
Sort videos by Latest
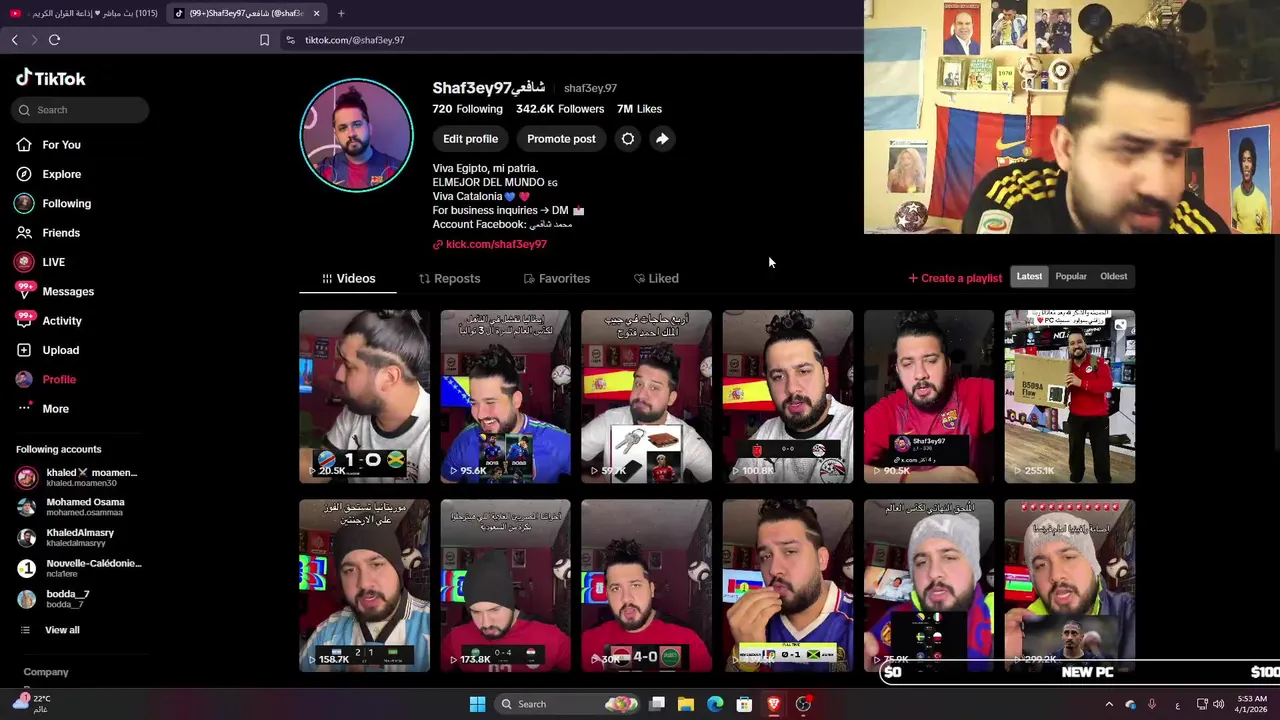coord(1029,276)
